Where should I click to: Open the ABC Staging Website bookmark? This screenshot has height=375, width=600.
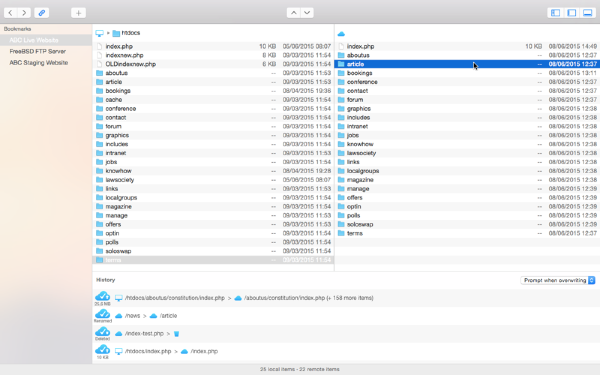point(46,63)
